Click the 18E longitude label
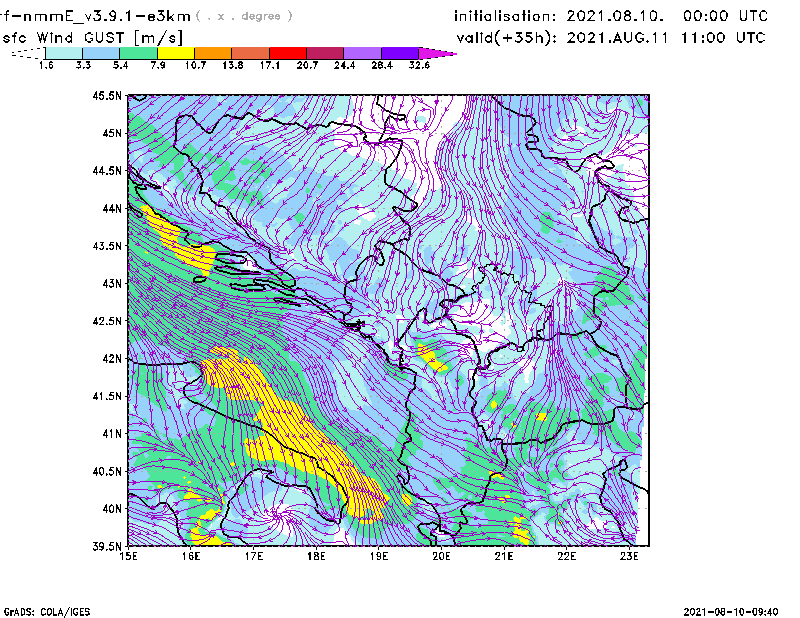The height and width of the screenshot is (618, 800). pos(316,556)
